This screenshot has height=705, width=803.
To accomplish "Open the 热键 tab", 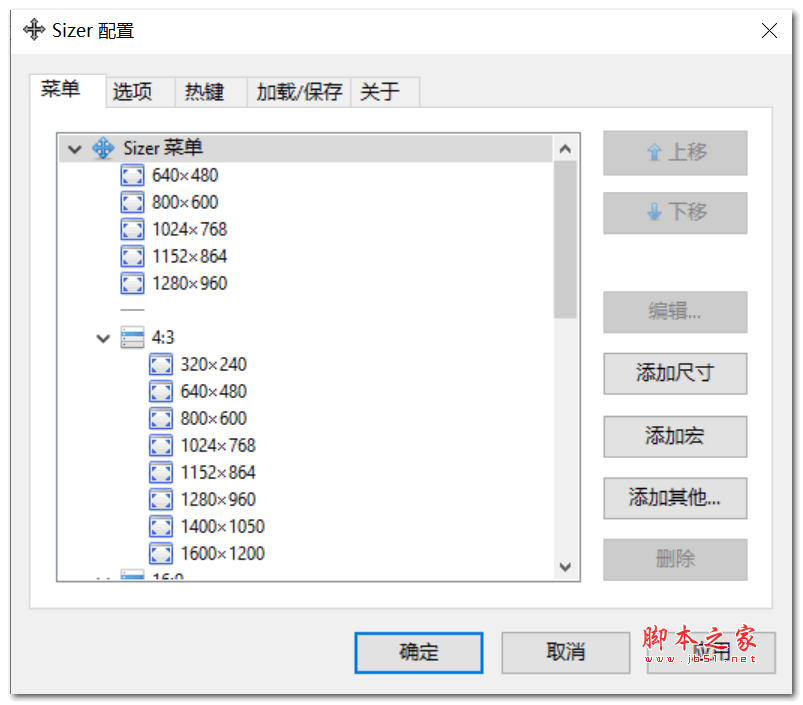I will 204,91.
